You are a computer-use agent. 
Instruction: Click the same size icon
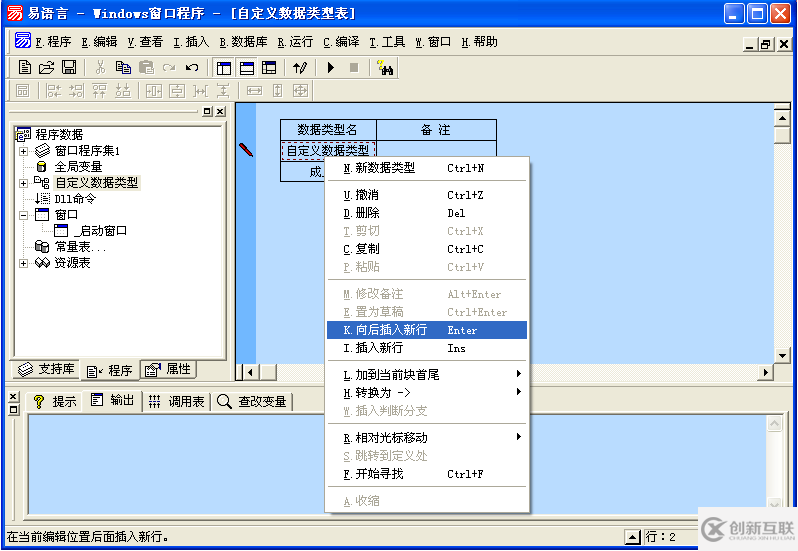(300, 91)
